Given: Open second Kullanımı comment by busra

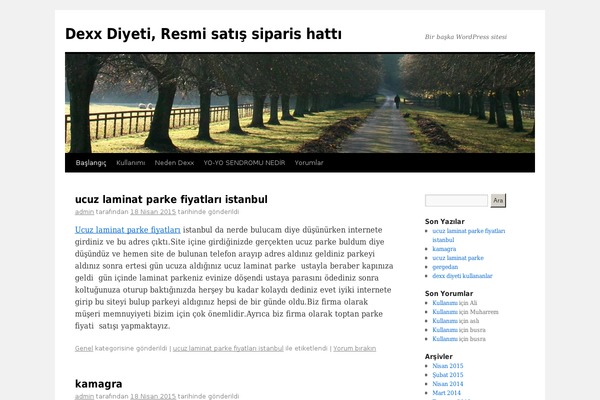Looking at the screenshot, I should pyautogui.click(x=445, y=339).
